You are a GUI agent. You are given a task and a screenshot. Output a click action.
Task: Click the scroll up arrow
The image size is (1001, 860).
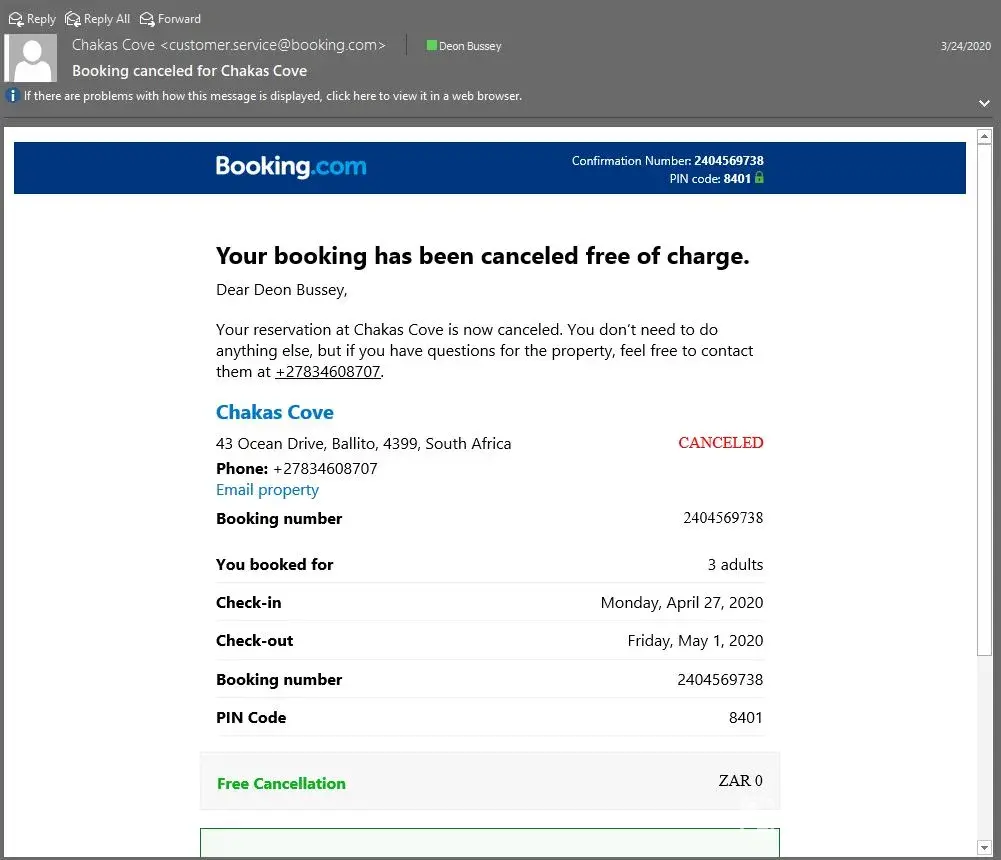click(984, 137)
